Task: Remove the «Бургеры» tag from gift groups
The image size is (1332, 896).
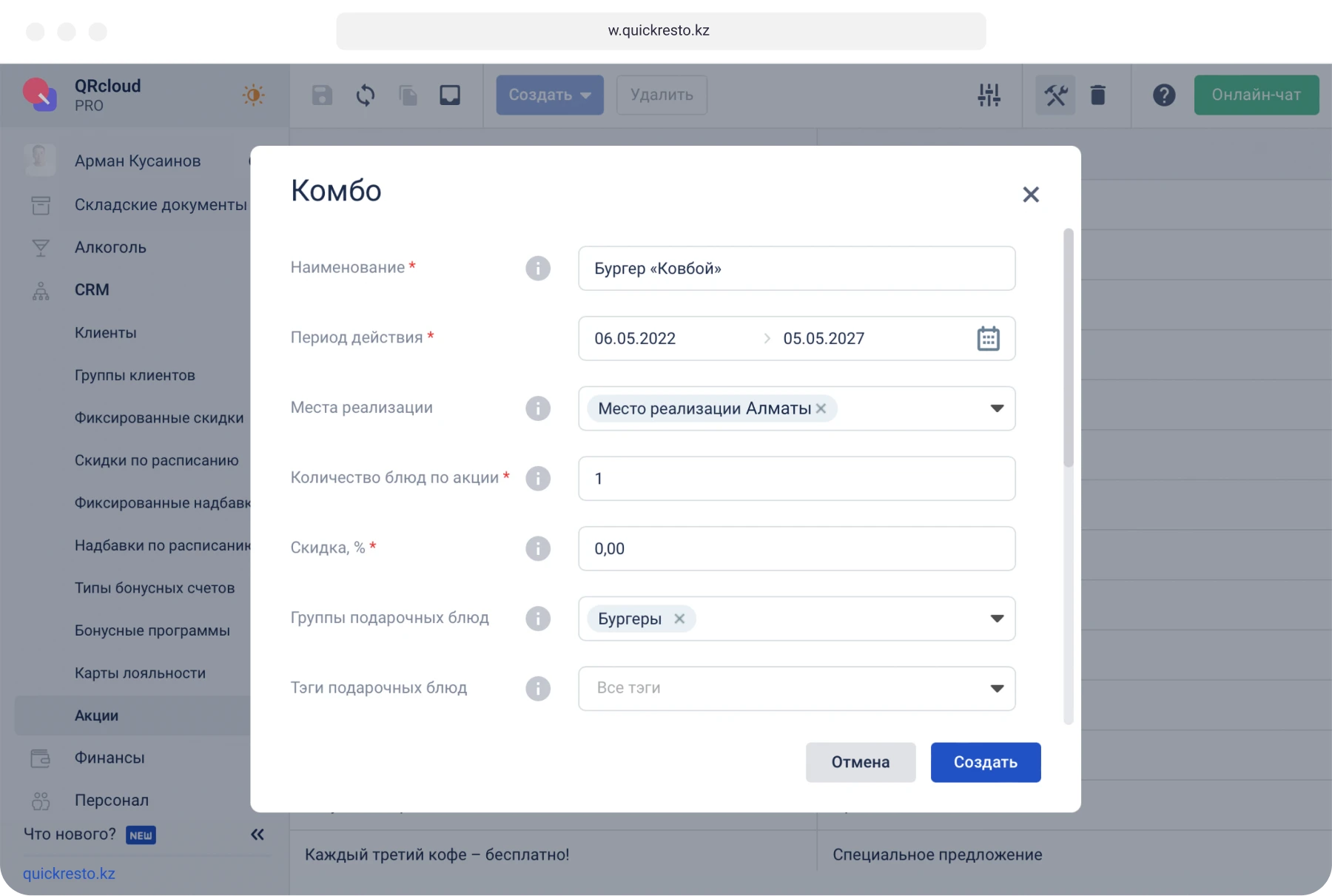Action: pos(681,619)
